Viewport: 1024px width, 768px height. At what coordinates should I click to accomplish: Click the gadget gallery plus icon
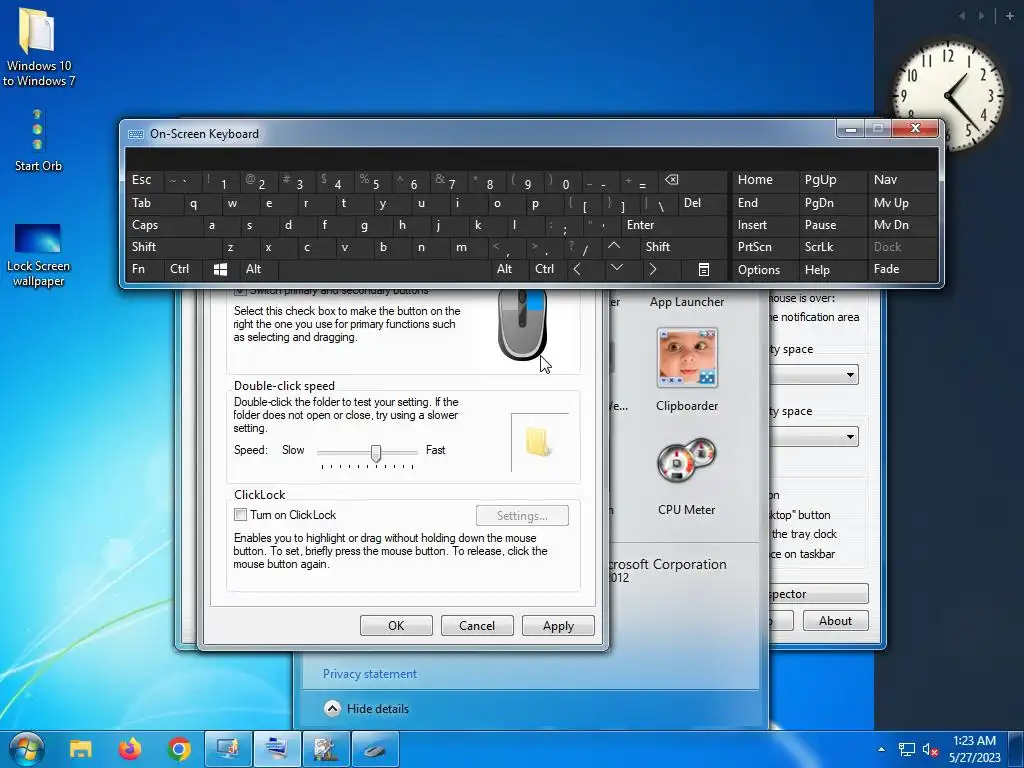1010,15
